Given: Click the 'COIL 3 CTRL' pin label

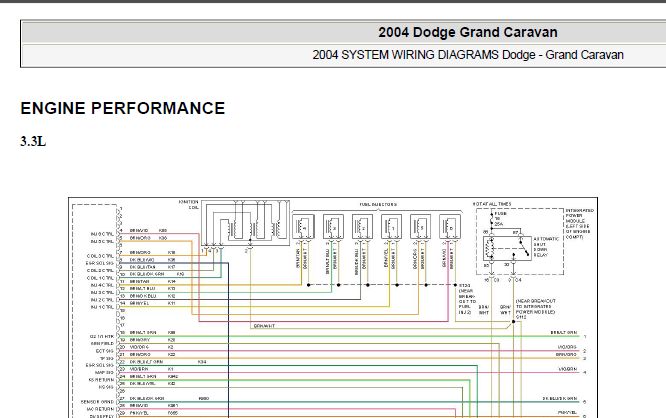Looking at the screenshot, I should pos(100,256).
